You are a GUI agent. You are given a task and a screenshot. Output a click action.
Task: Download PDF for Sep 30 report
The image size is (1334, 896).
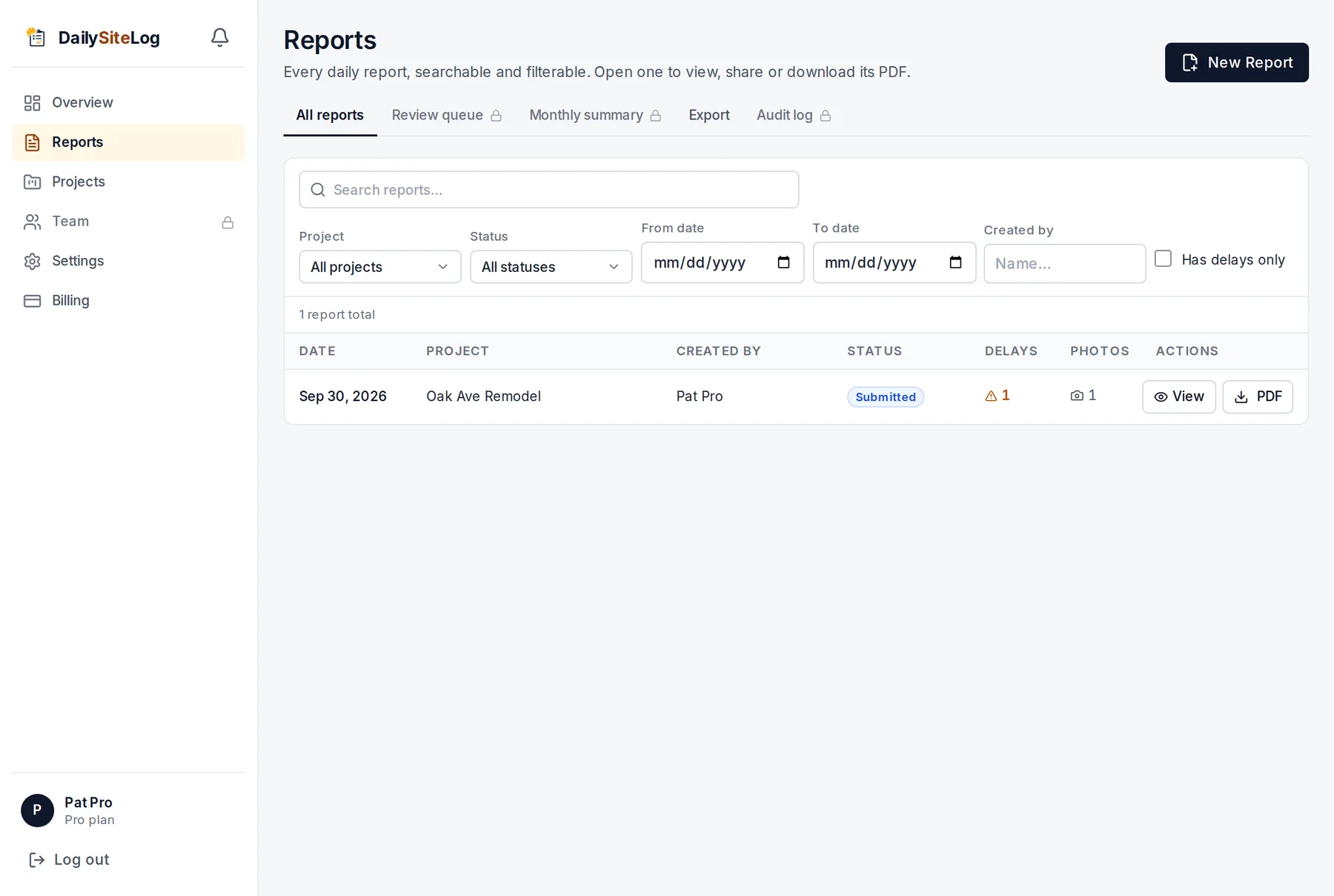pos(1258,396)
